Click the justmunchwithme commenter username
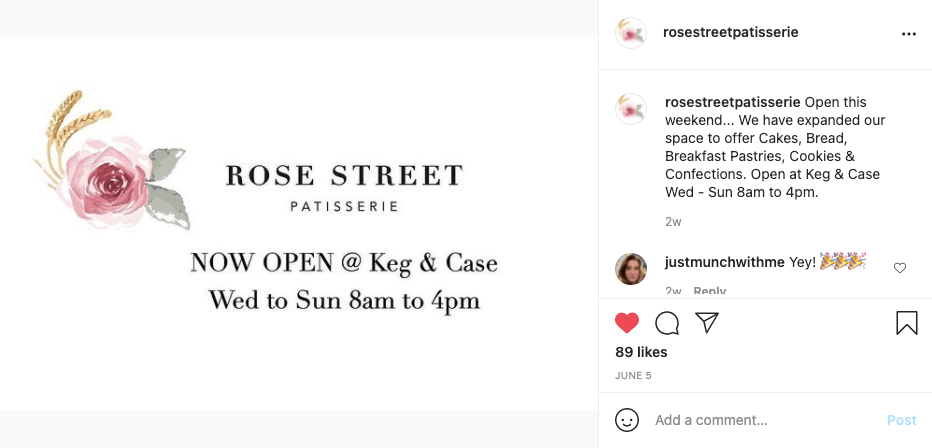Viewport: 932px width, 448px height. [725, 262]
